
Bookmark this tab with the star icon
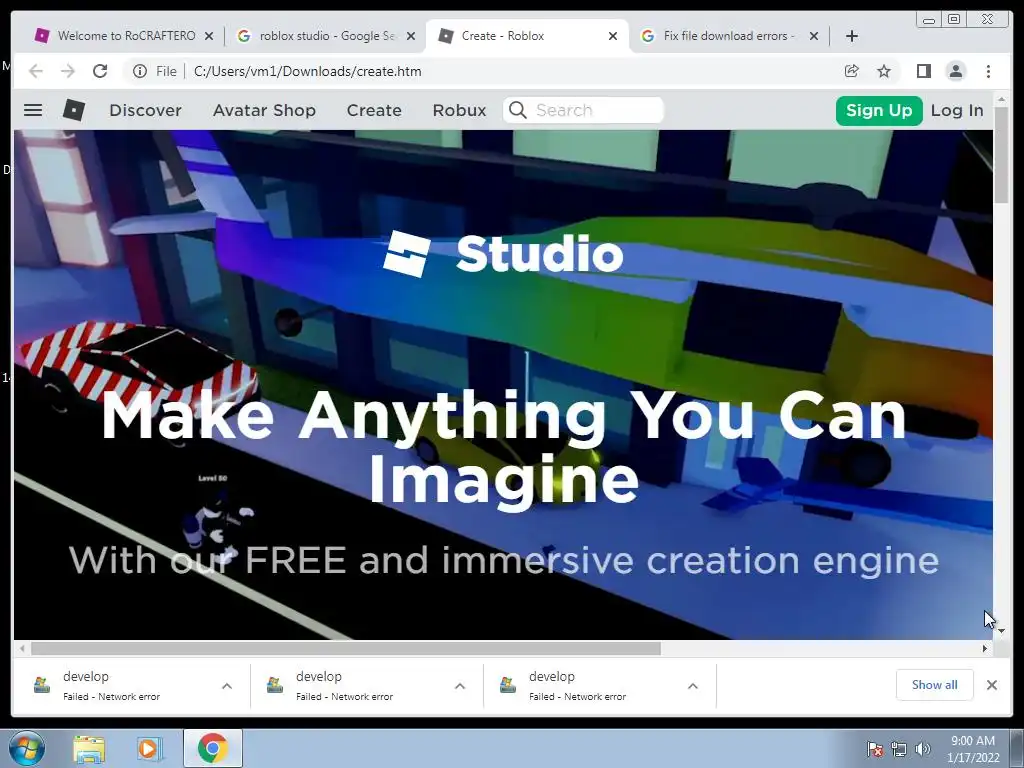884,71
